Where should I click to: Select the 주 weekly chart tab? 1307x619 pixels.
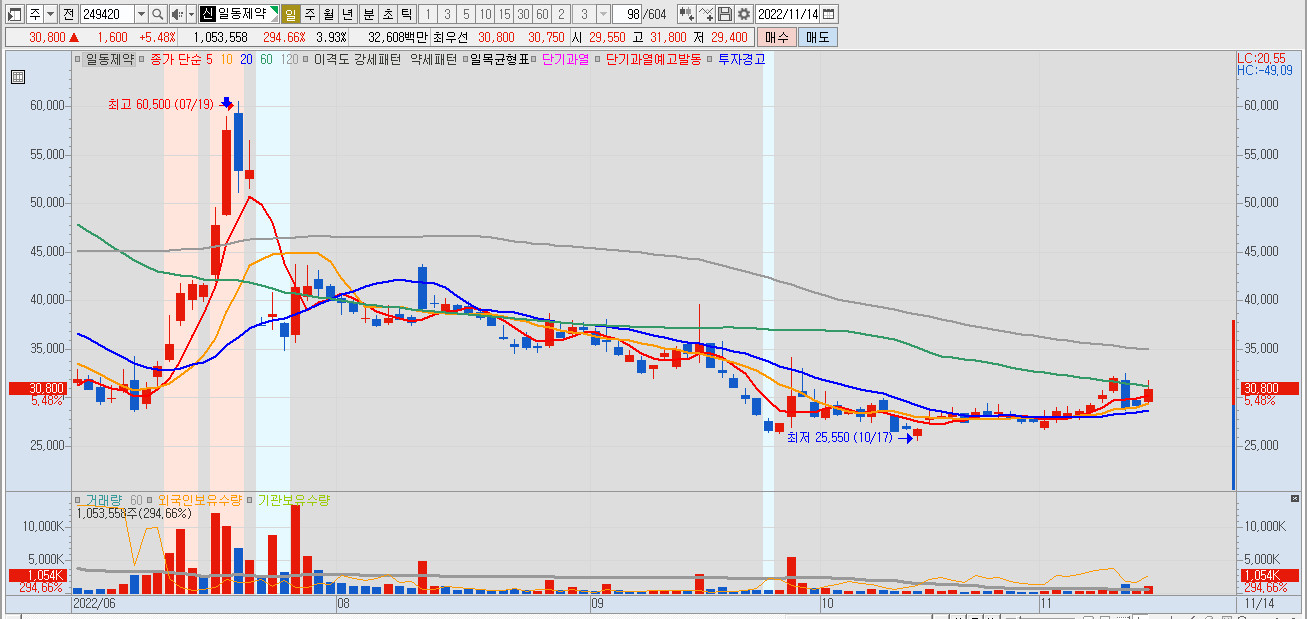[x=309, y=14]
